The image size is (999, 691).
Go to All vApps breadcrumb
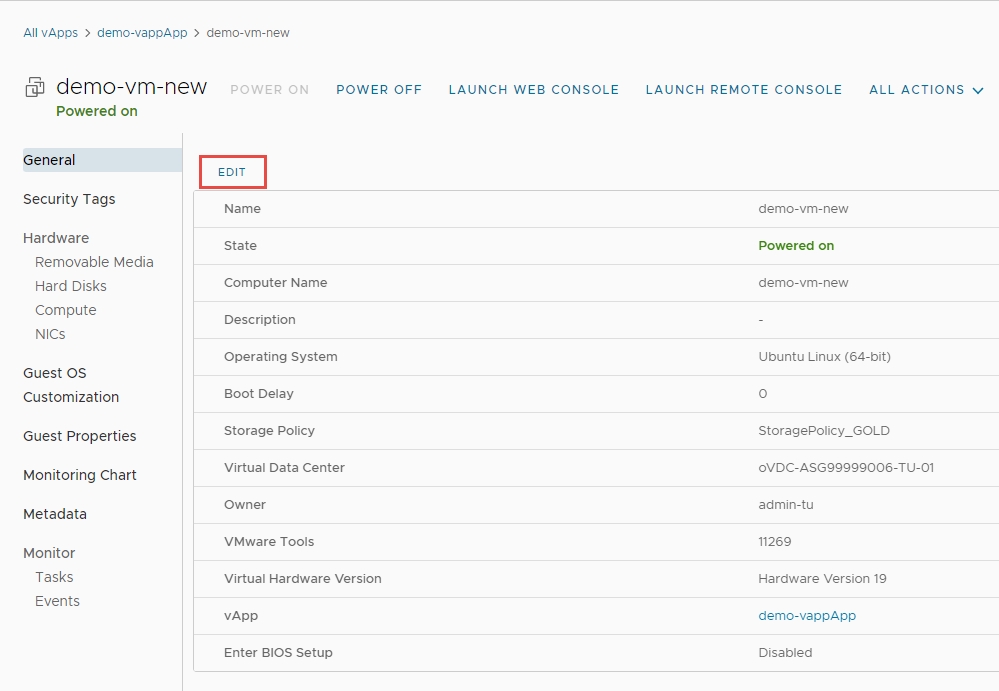[50, 33]
